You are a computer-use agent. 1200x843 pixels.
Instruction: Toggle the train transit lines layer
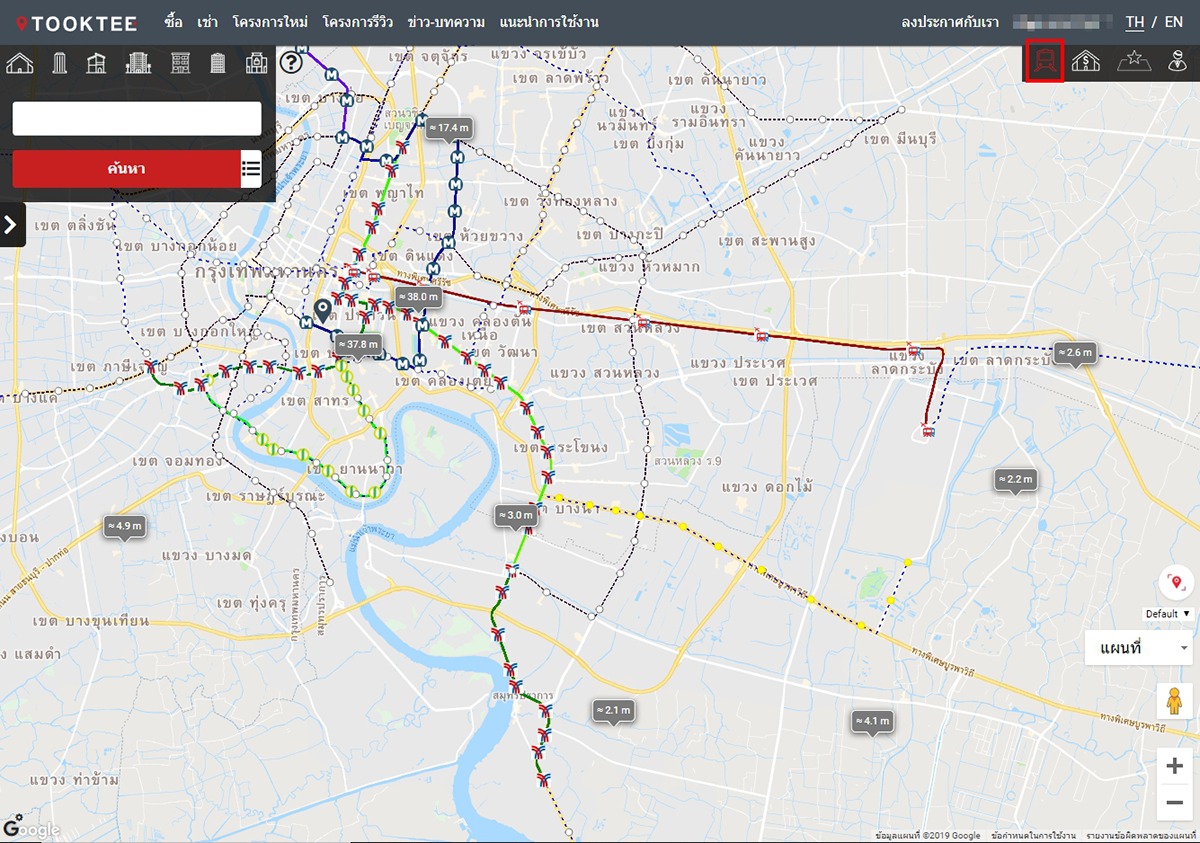pos(1045,62)
